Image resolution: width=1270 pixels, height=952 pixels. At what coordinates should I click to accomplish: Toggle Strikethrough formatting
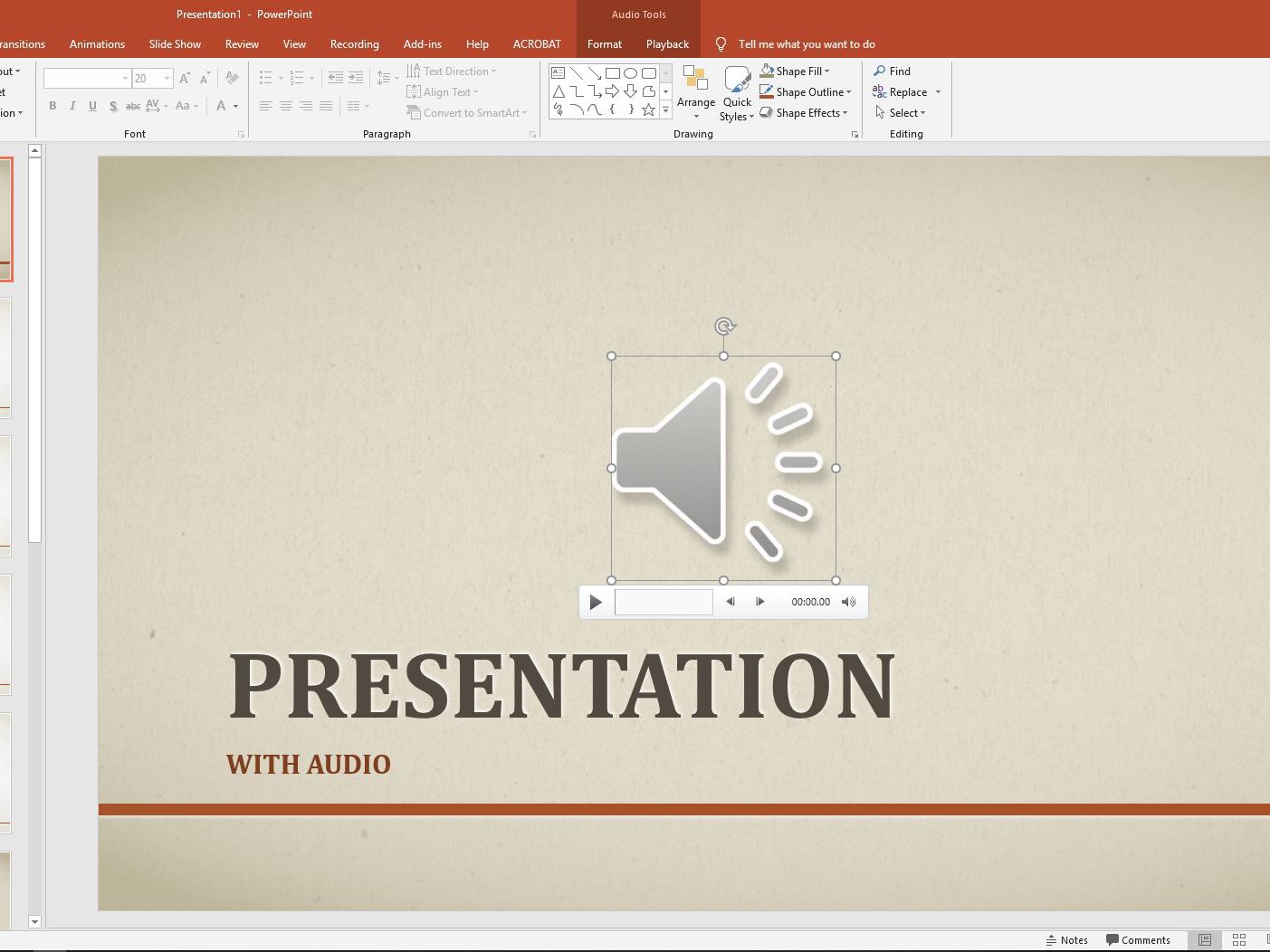132,106
